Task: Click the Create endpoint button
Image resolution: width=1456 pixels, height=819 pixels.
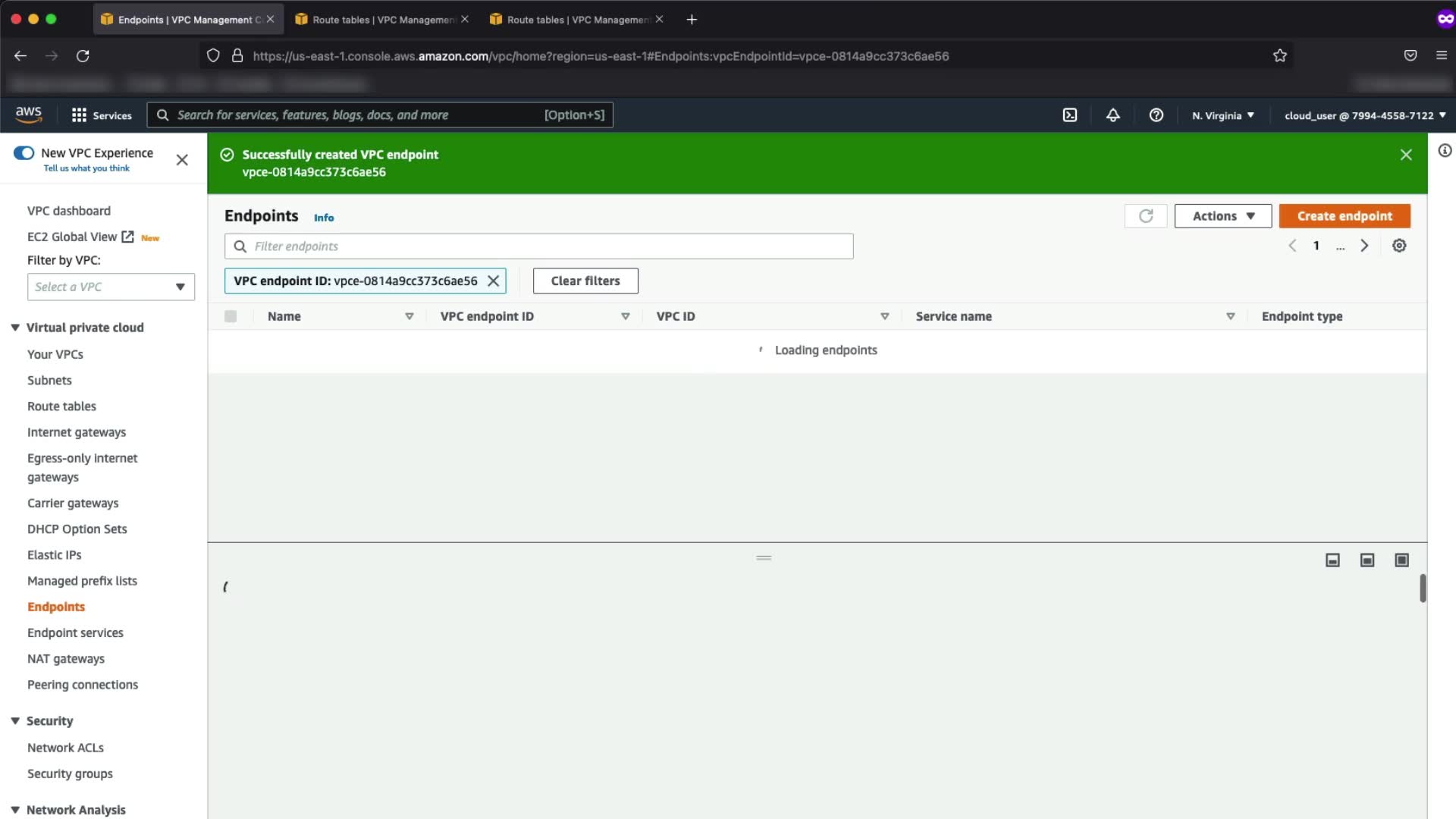Action: (1344, 216)
